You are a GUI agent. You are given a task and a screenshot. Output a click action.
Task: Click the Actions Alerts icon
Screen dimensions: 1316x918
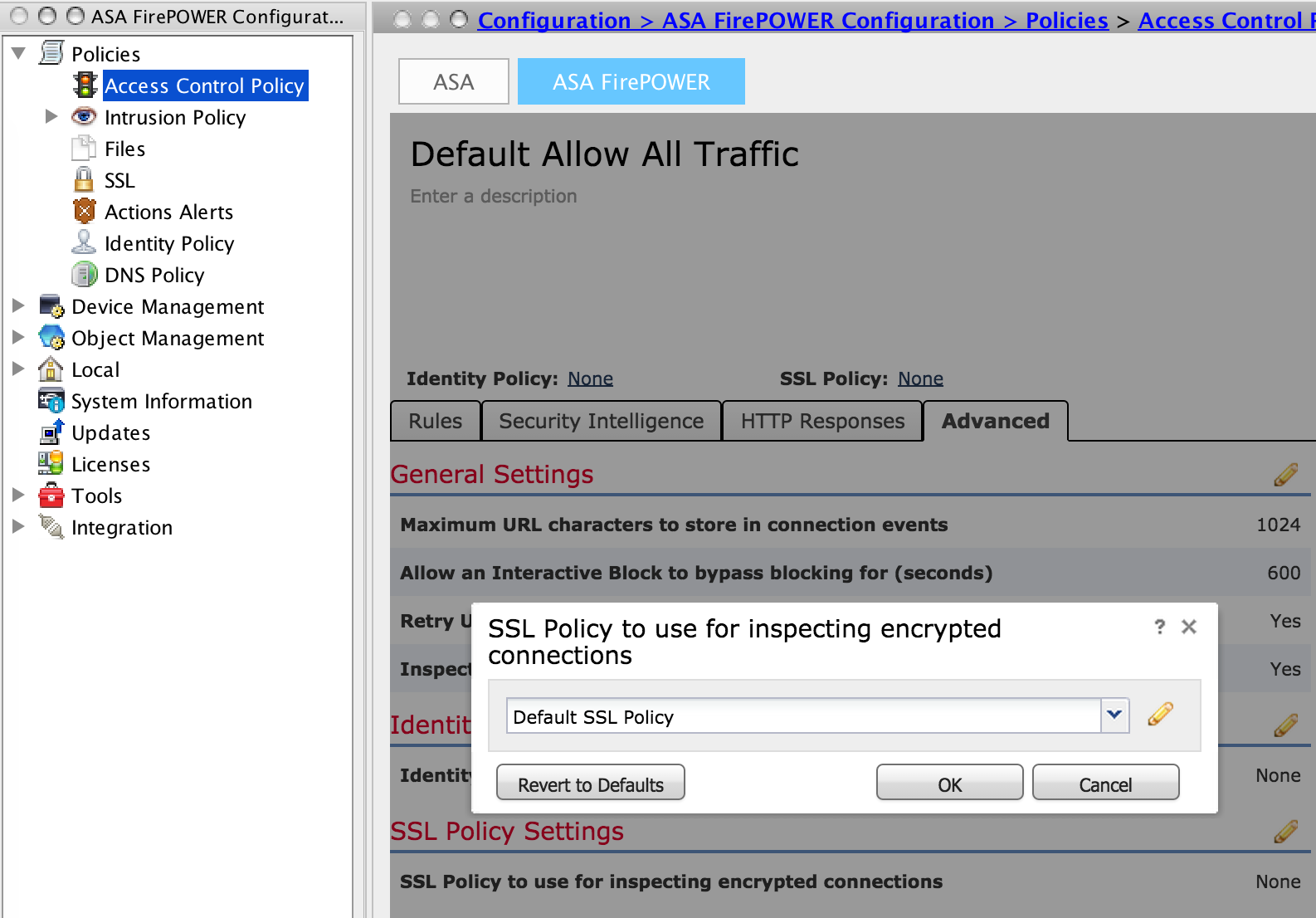coord(85,211)
